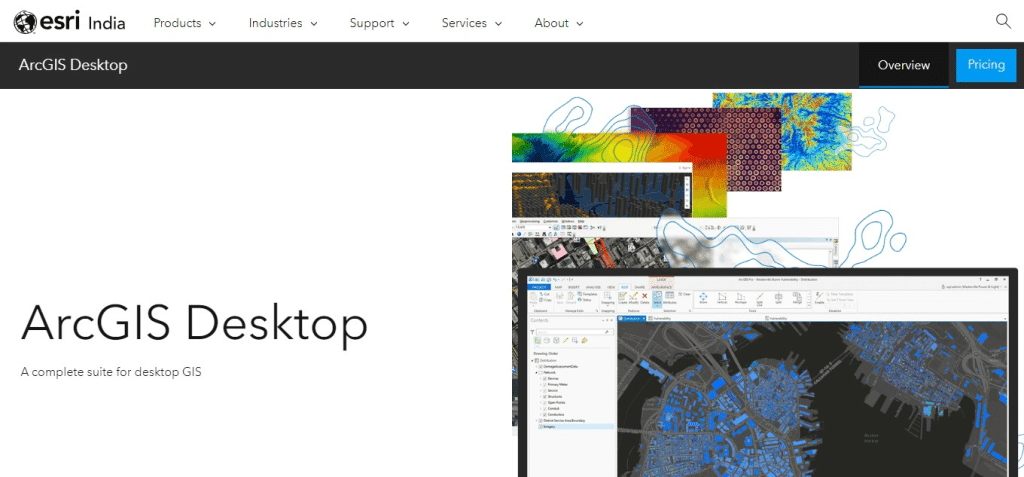Toggle the Imagery layer checkbox
This screenshot has width=1024, height=477.
point(541,427)
